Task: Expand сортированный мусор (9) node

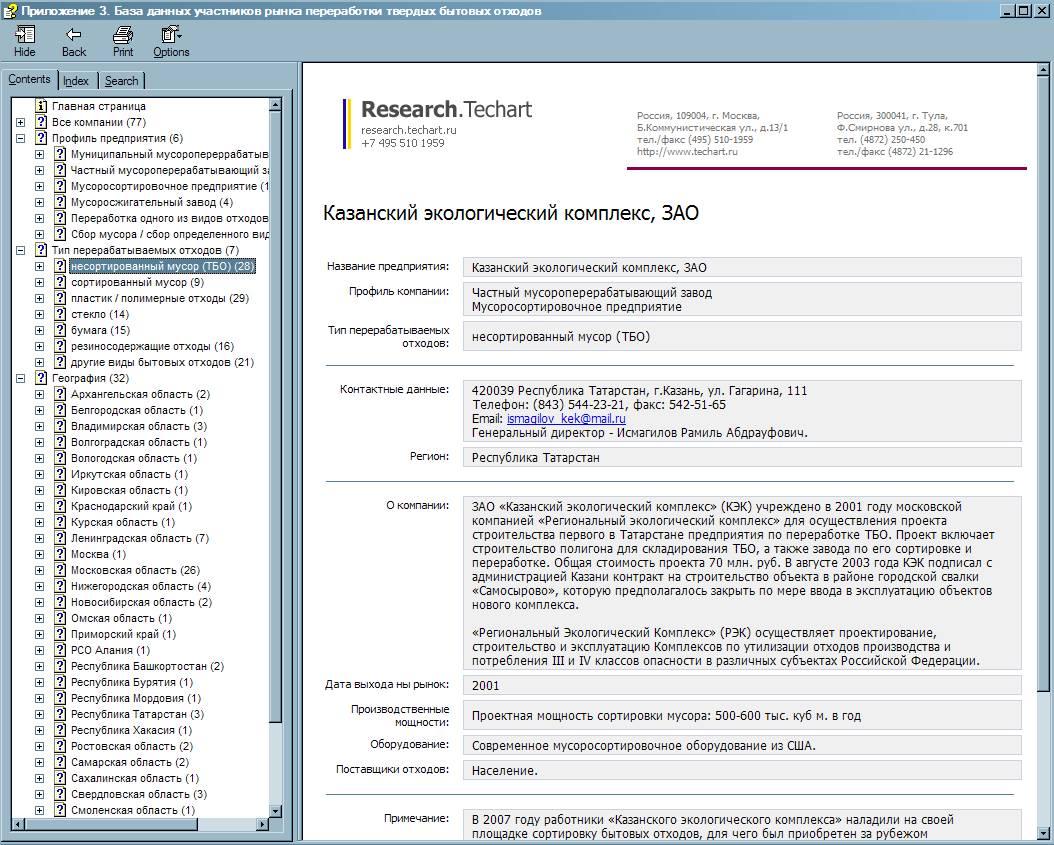Action: click(40, 282)
